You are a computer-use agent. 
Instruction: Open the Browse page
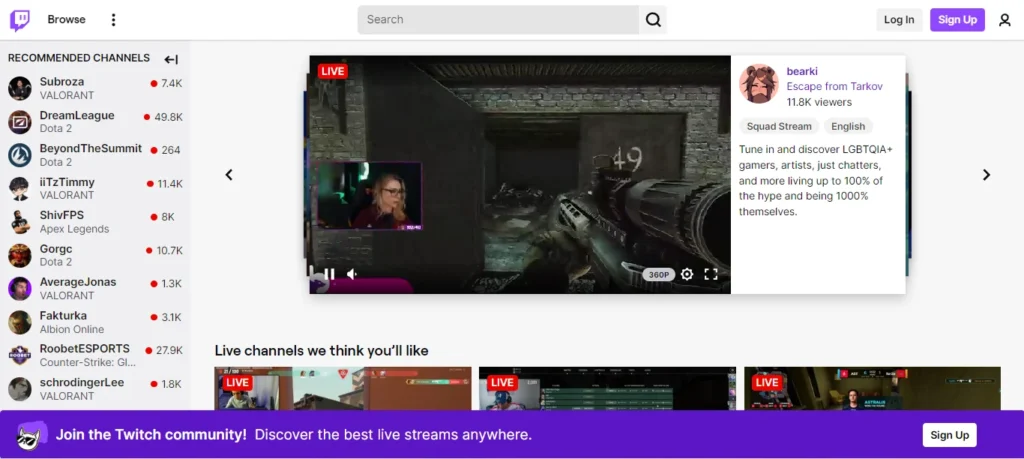click(66, 20)
